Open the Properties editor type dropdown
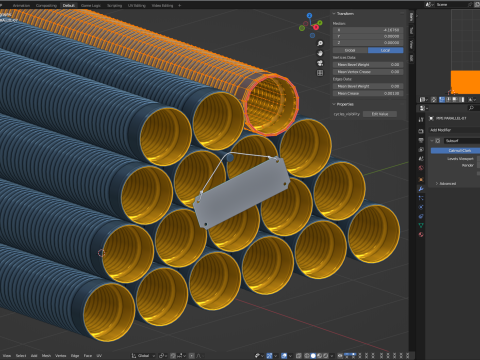Image resolution: width=480 pixels, height=360 pixels. [423, 108]
